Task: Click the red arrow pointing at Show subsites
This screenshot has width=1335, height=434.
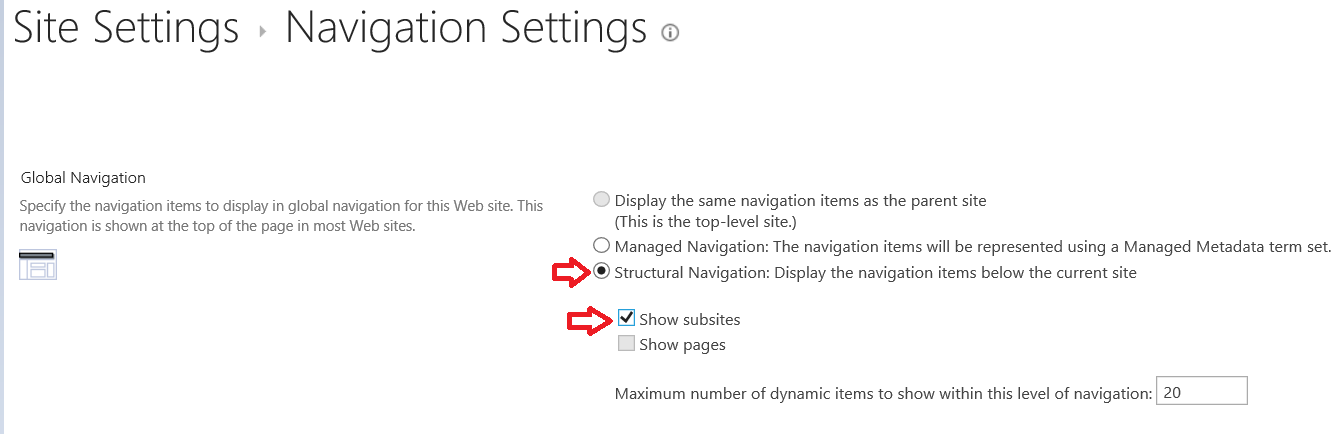Action: pyautogui.click(x=592, y=320)
